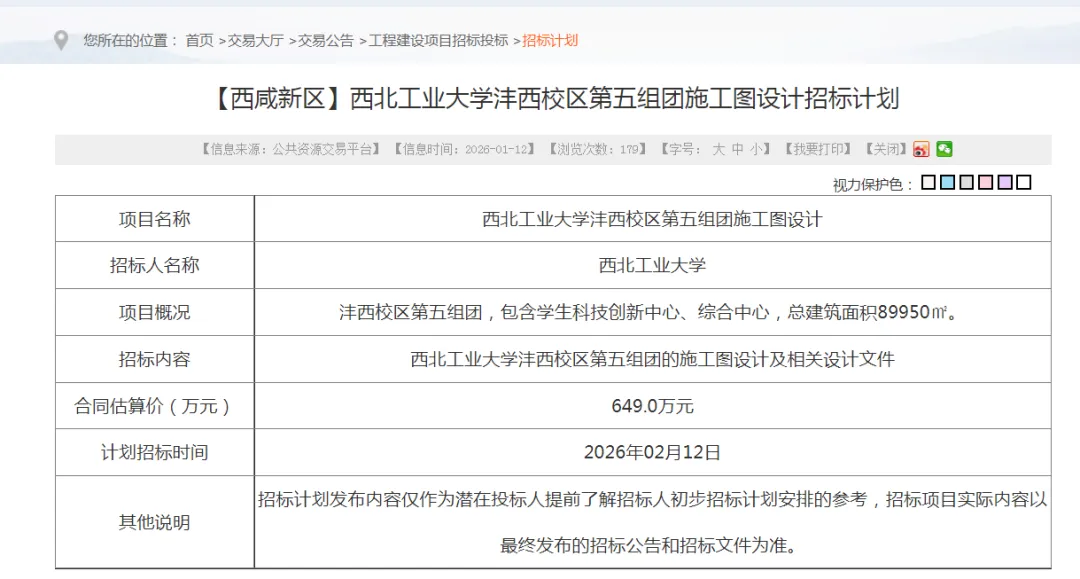Screen dimensions: 1080x579
Task: Open 交易大厅 breadcrumb link
Action: (256, 41)
